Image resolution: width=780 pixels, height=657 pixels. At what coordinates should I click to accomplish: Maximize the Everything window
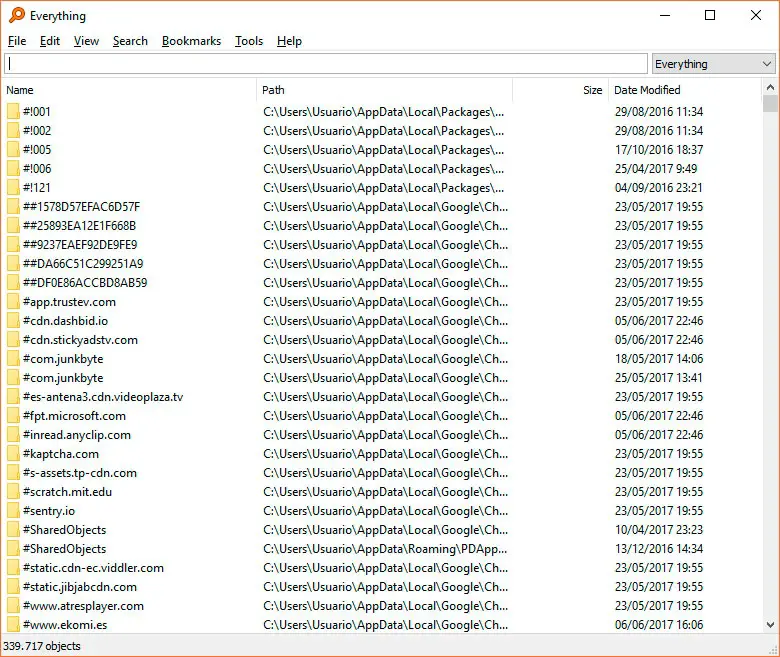pyautogui.click(x=710, y=15)
